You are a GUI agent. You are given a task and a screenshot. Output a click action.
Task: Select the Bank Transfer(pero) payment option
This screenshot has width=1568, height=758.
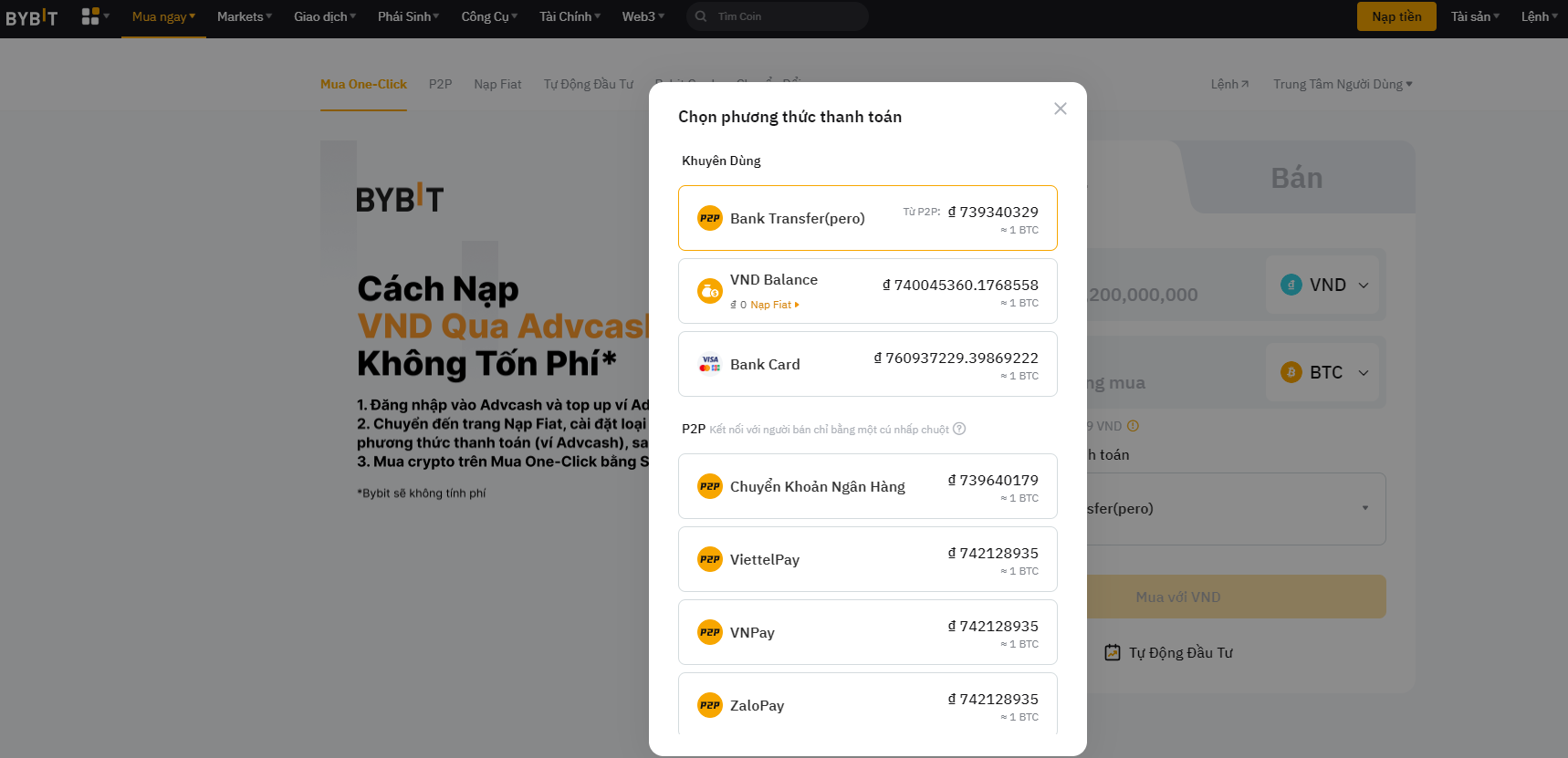[868, 218]
